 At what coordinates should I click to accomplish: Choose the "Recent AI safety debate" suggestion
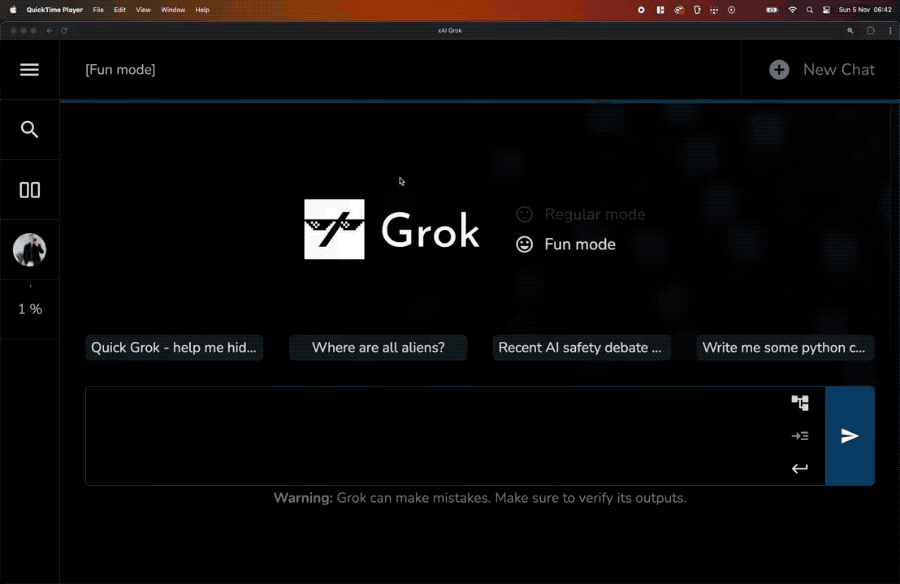(581, 347)
